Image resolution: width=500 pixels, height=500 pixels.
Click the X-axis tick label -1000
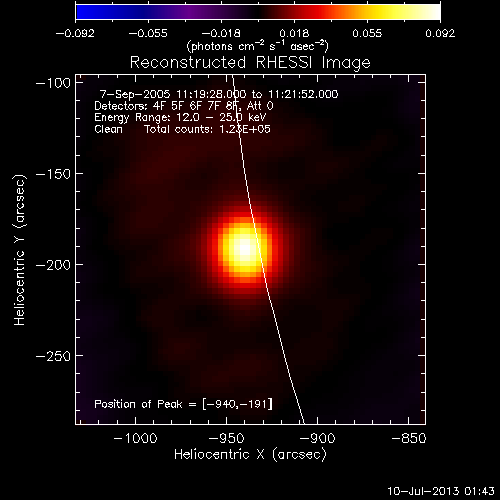click(x=135, y=438)
